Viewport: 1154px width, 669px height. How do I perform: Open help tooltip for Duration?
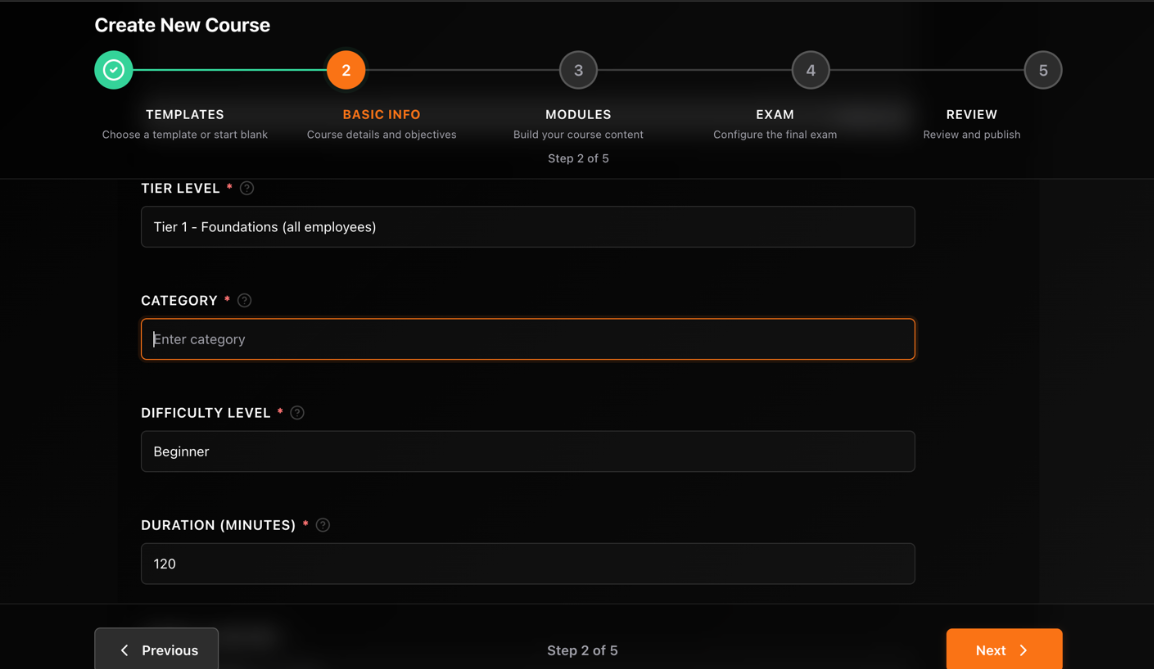click(322, 524)
